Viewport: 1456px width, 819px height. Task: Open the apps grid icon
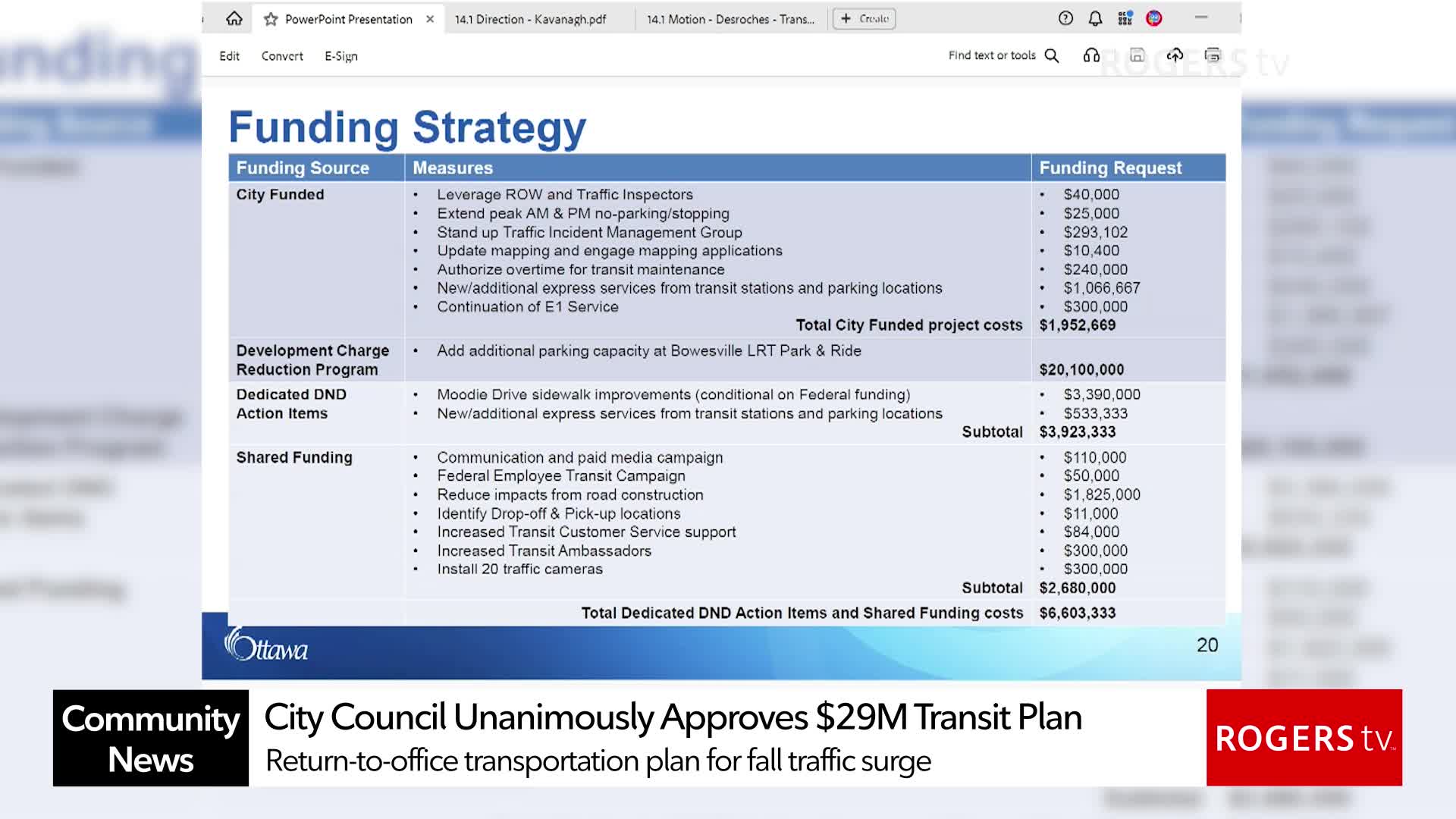1125,18
